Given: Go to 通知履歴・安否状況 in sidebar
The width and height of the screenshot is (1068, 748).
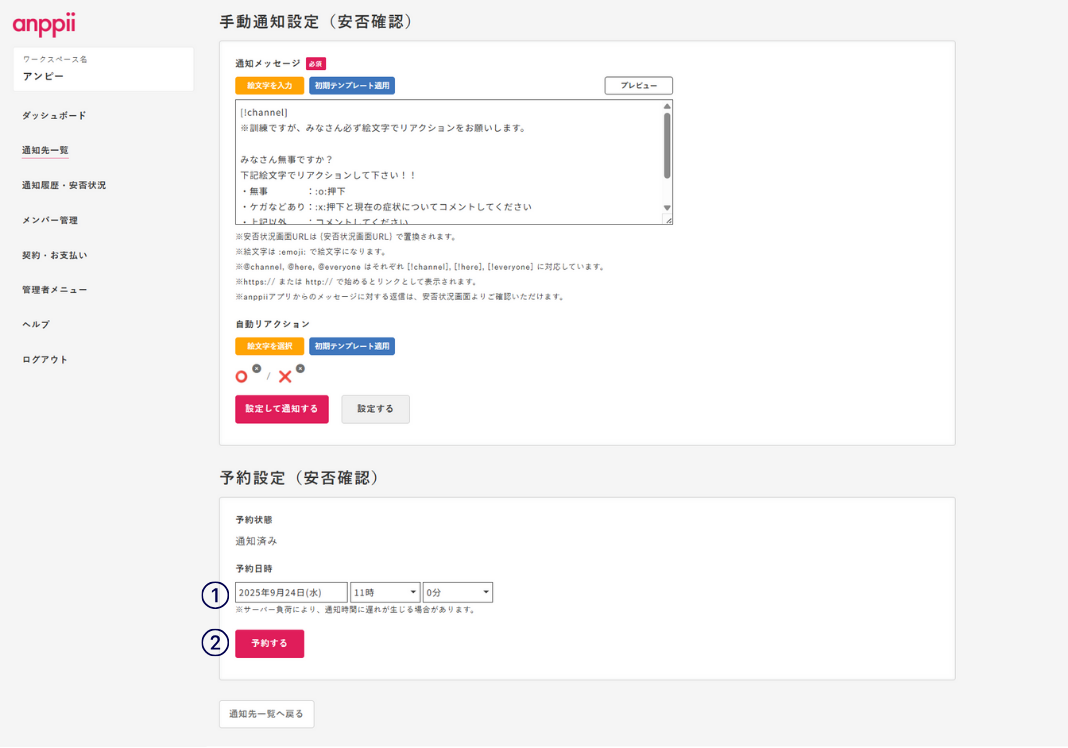Looking at the screenshot, I should (x=64, y=185).
